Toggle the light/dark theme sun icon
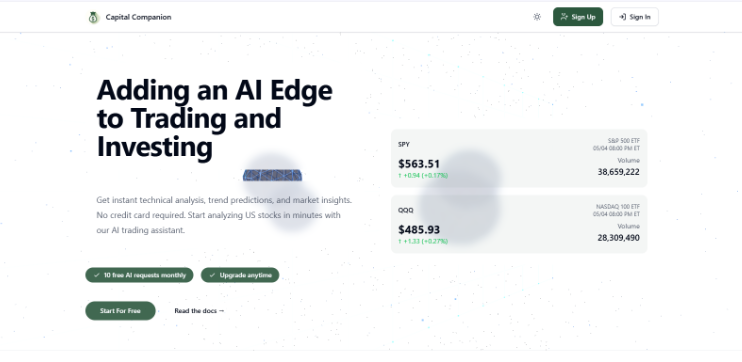The image size is (742, 362). tap(537, 17)
